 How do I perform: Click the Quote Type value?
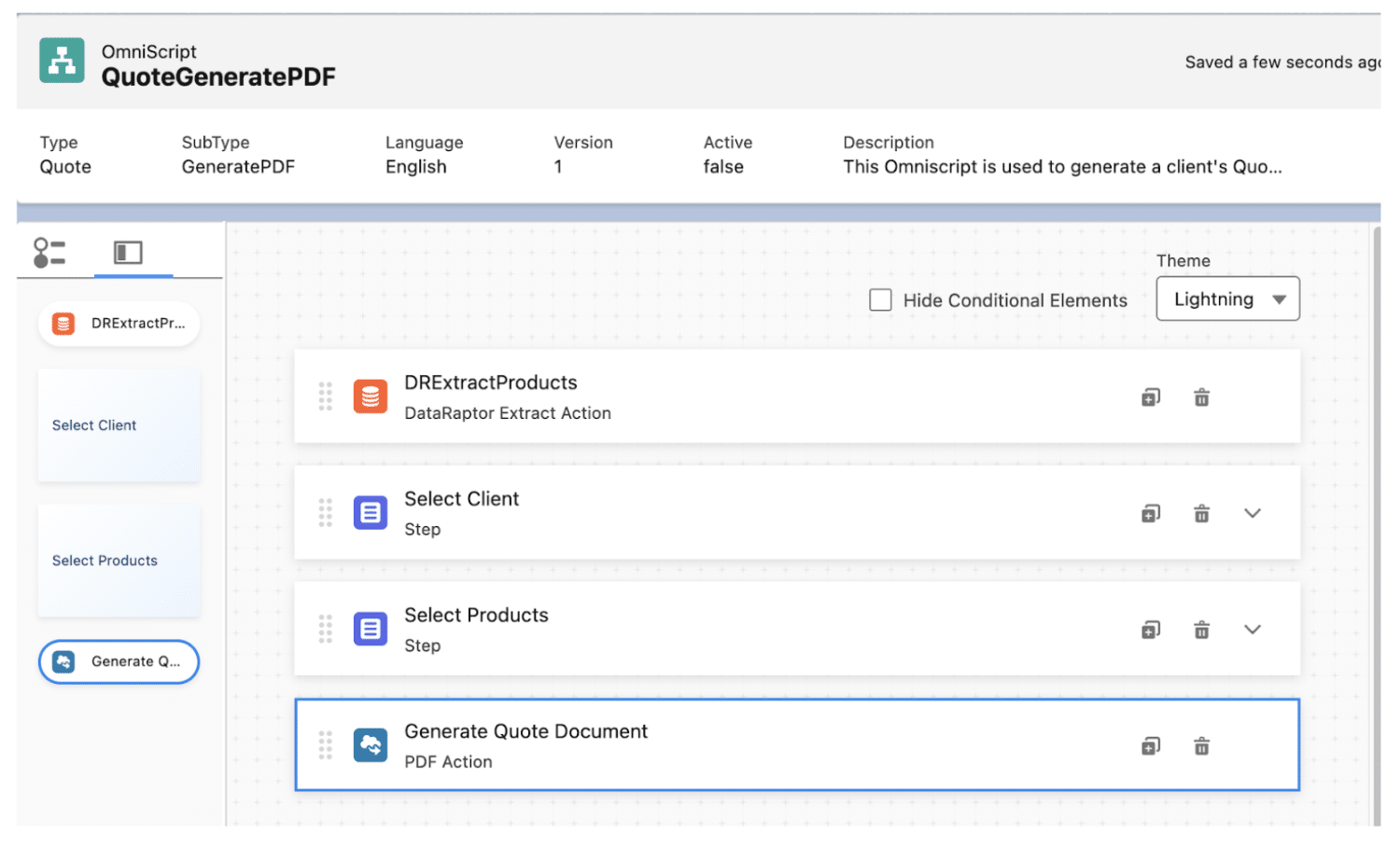(x=65, y=167)
